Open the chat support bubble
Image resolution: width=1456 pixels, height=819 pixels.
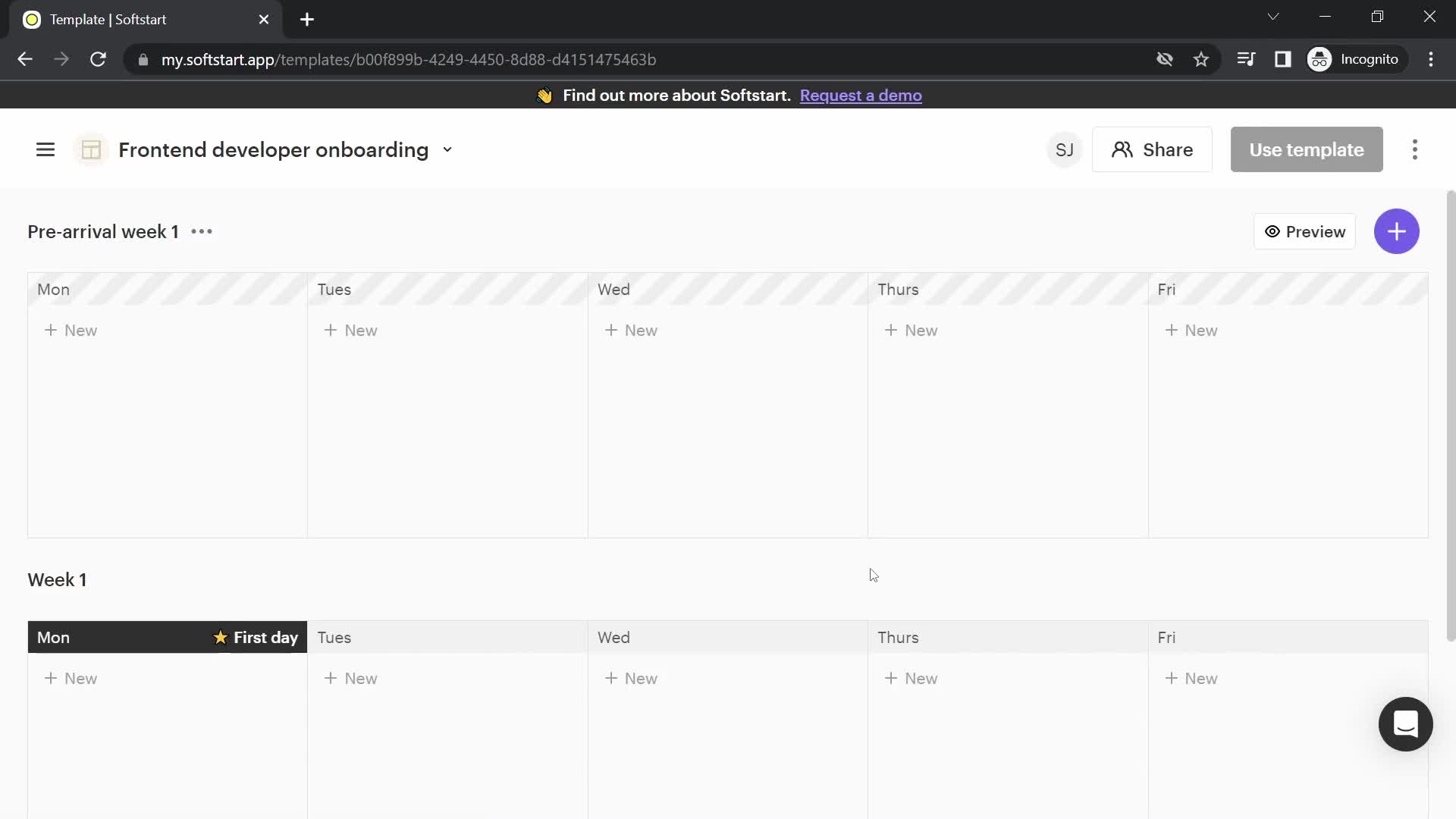pos(1405,724)
